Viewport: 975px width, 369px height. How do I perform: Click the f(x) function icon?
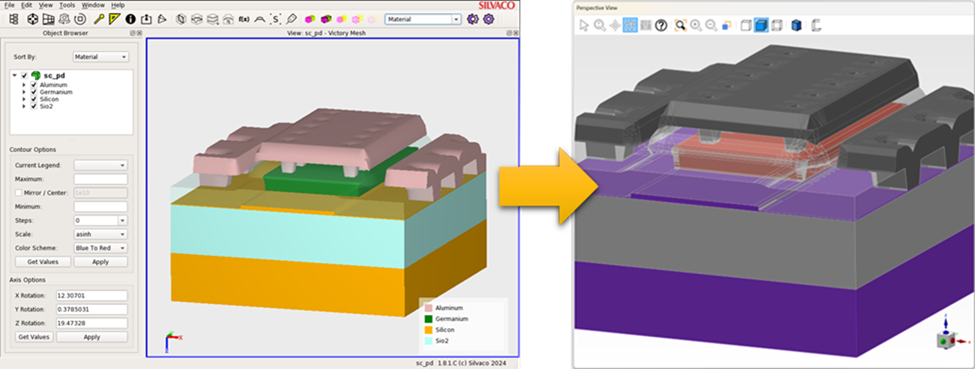[x=244, y=19]
